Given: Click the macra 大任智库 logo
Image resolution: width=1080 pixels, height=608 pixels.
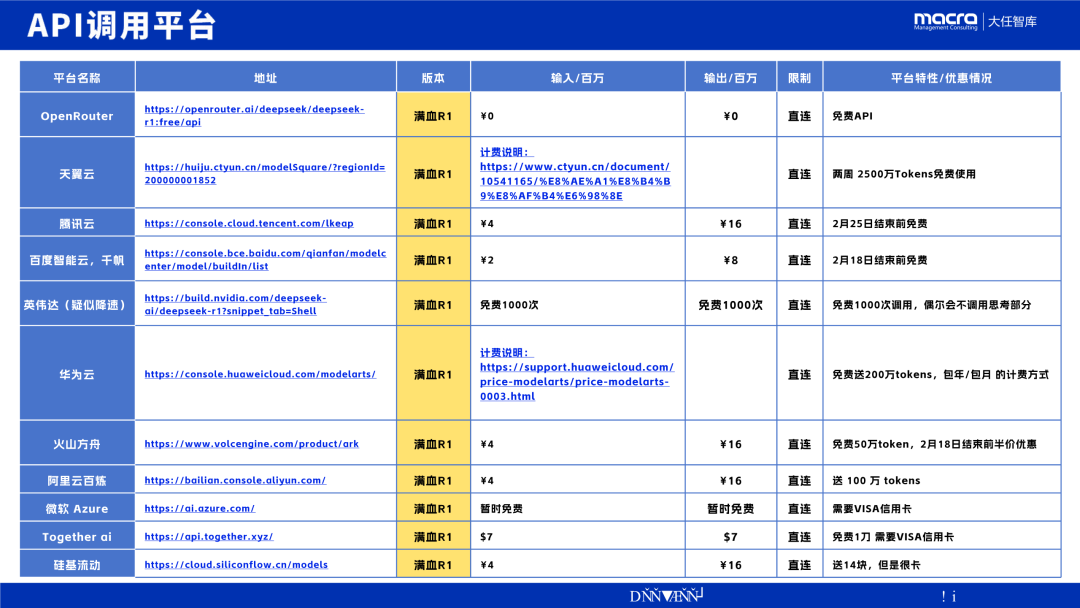Looking at the screenshot, I should pyautogui.click(x=975, y=21).
